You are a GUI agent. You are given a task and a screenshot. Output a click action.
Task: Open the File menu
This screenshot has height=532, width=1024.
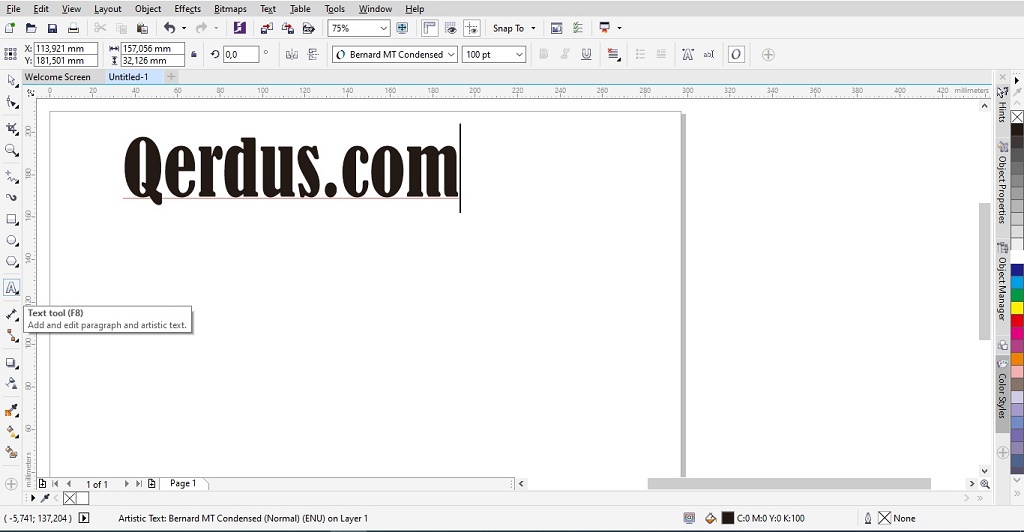13,8
